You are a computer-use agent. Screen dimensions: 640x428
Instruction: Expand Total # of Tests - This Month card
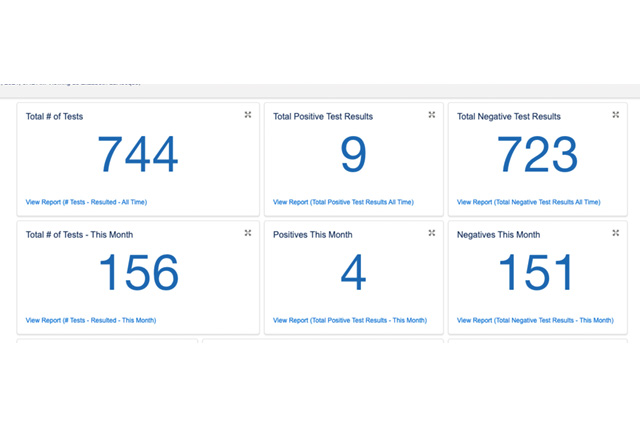point(248,233)
